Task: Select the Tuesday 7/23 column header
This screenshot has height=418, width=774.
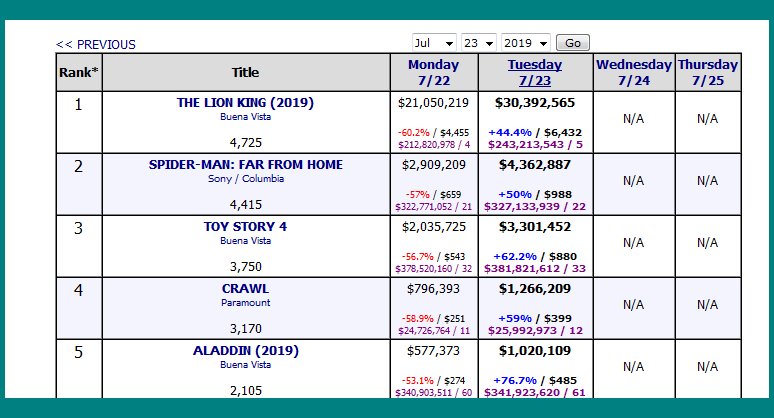Action: point(534,72)
